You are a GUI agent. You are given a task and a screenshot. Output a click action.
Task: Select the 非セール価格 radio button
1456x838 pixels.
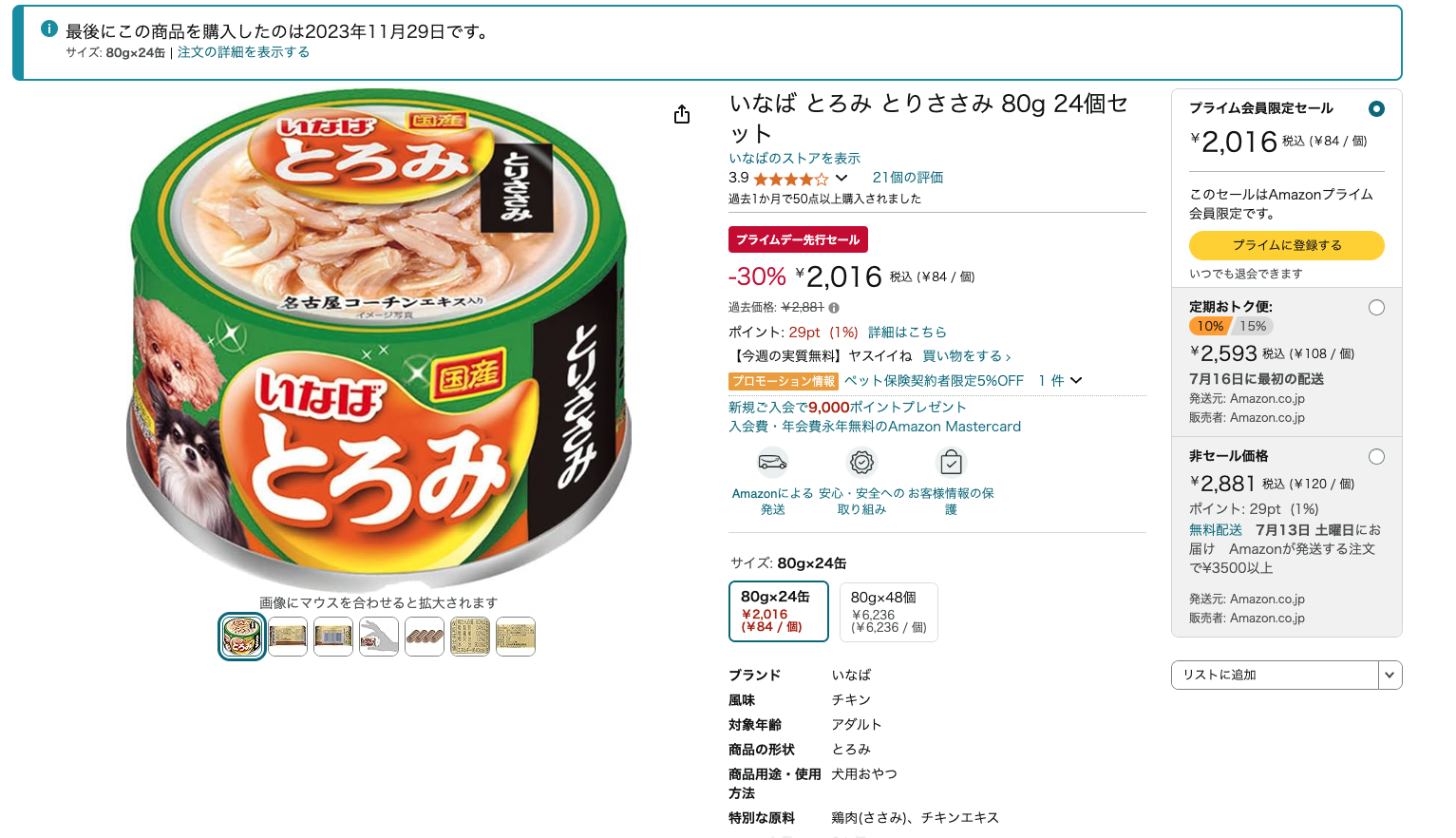(x=1376, y=457)
